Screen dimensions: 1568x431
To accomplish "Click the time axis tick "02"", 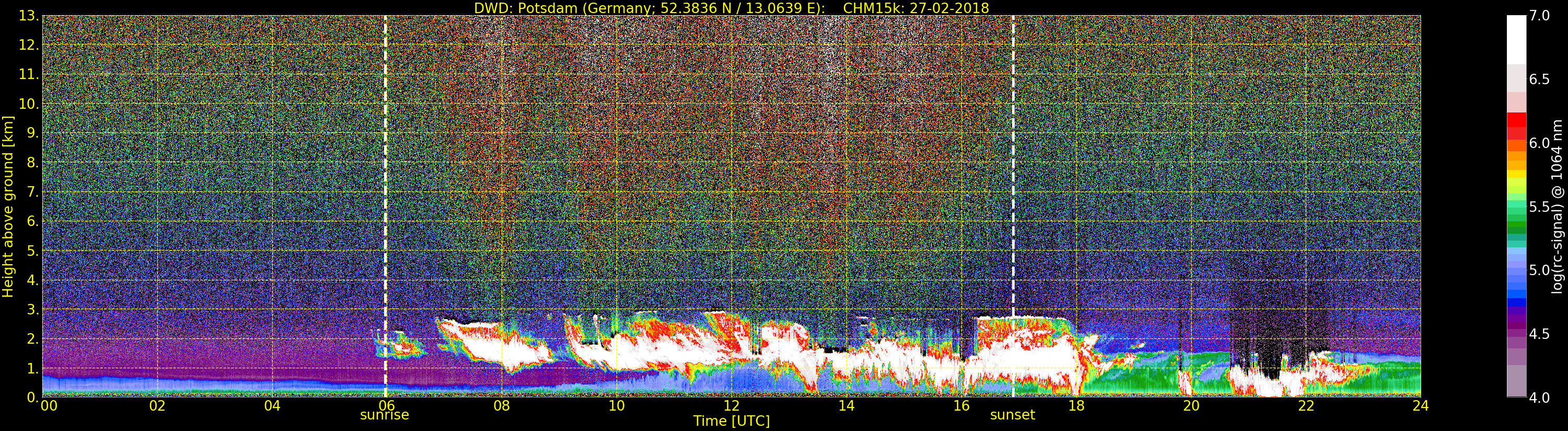I will pyautogui.click(x=158, y=406).
